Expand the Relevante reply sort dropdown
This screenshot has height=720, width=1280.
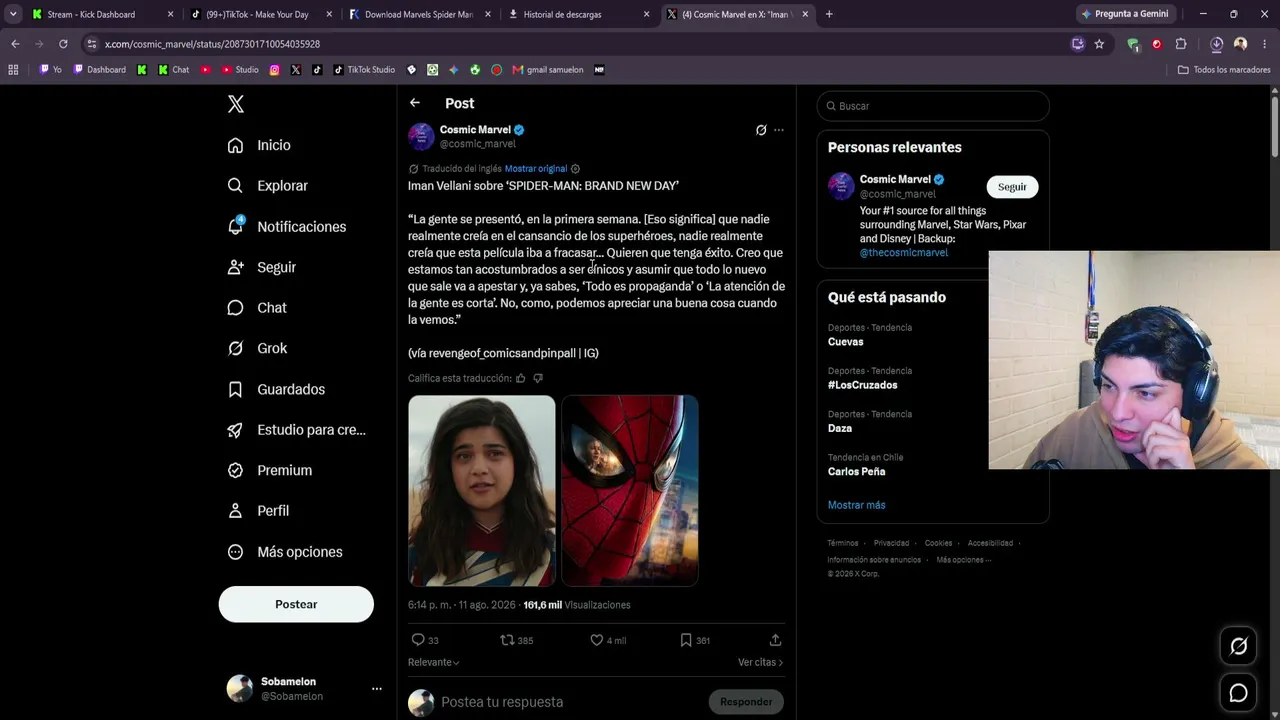(433, 662)
